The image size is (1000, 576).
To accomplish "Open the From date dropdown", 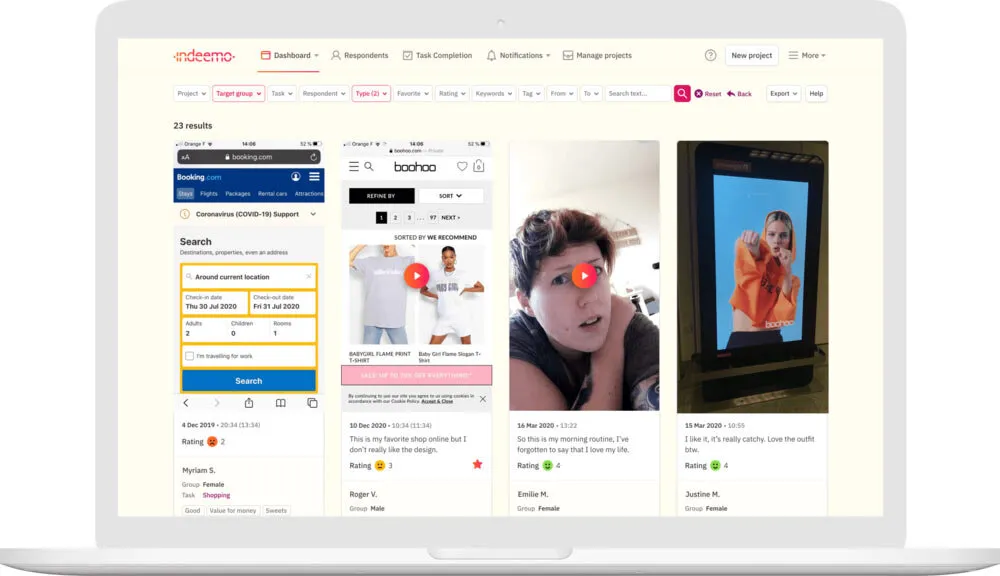I will 562,93.
